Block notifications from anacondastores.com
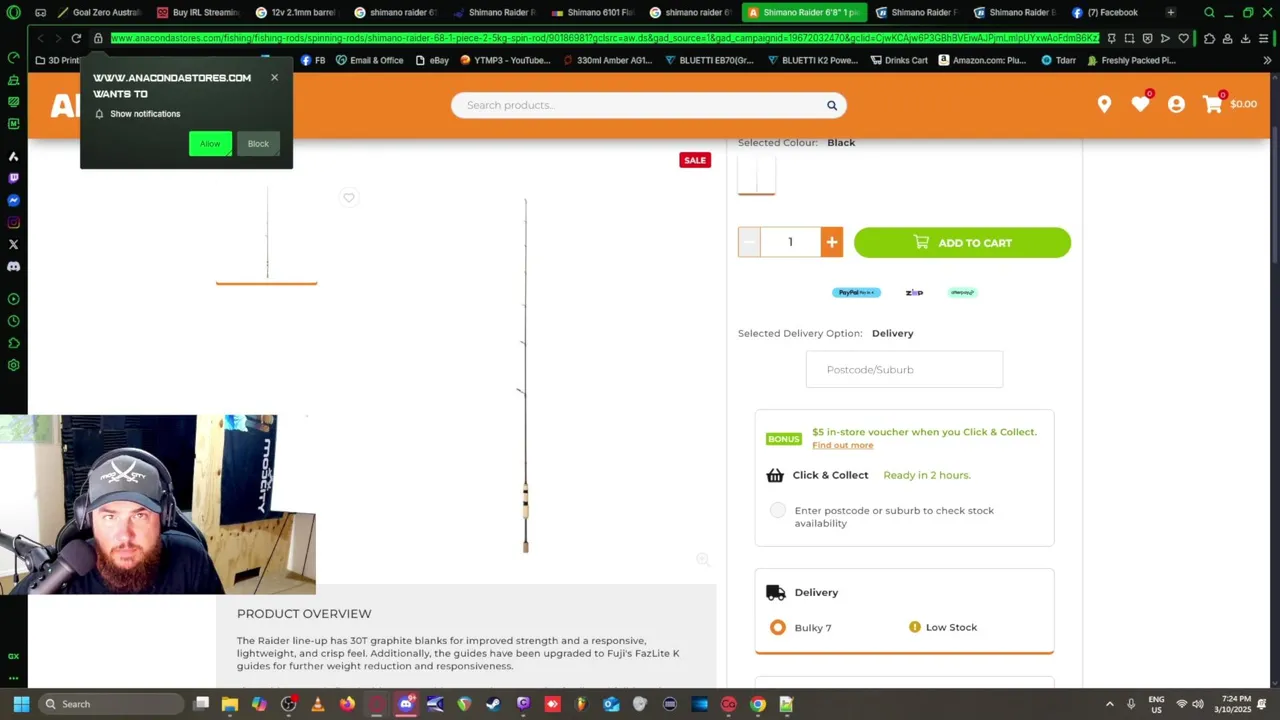The height and width of the screenshot is (720, 1280). pyautogui.click(x=258, y=144)
